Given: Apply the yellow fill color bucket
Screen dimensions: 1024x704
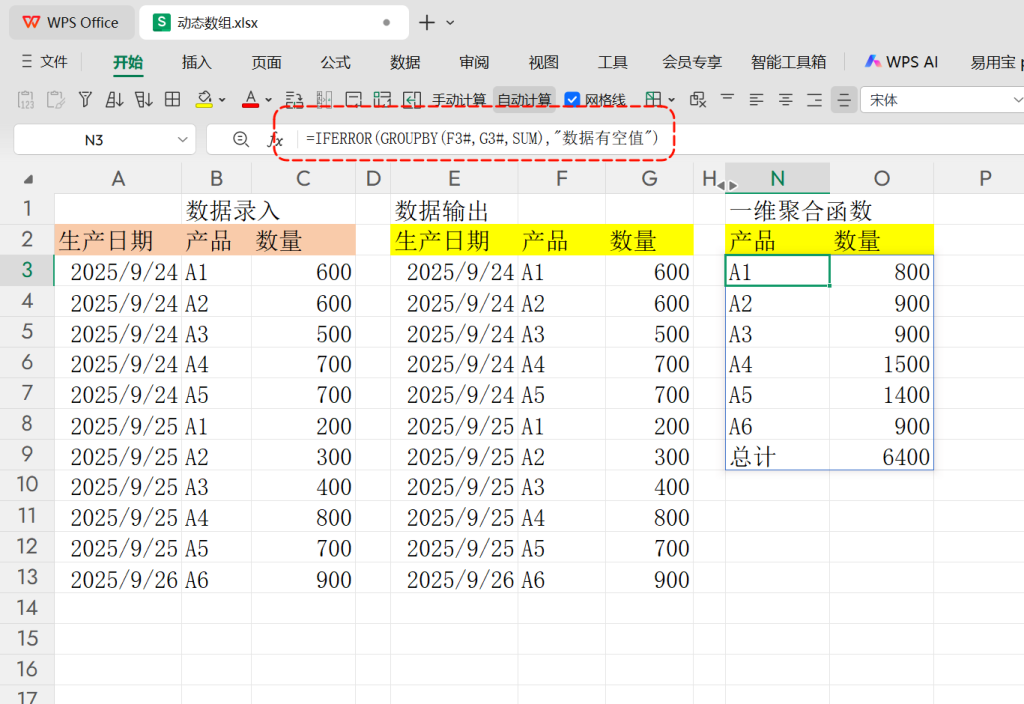Looking at the screenshot, I should click(204, 100).
